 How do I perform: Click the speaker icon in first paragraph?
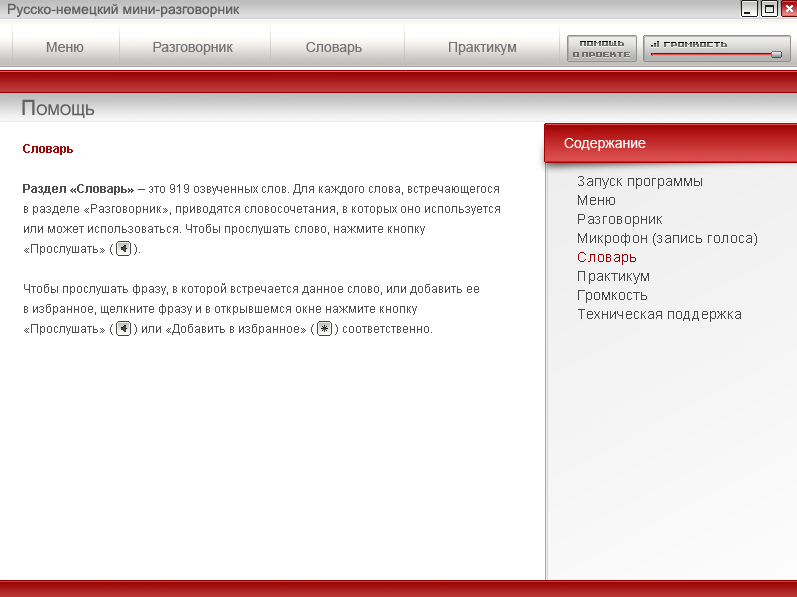point(124,248)
